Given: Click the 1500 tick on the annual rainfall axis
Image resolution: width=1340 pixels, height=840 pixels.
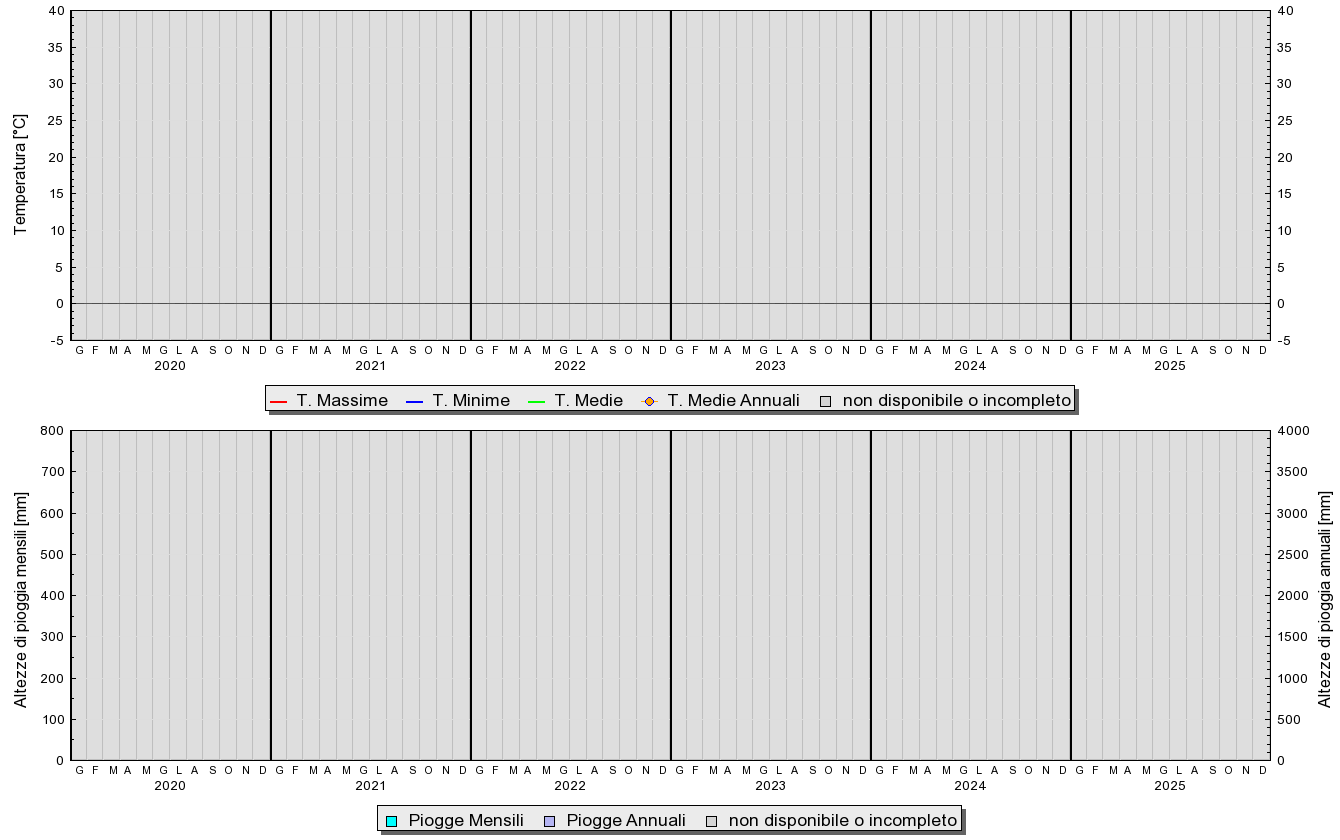Looking at the screenshot, I should tap(1293, 637).
